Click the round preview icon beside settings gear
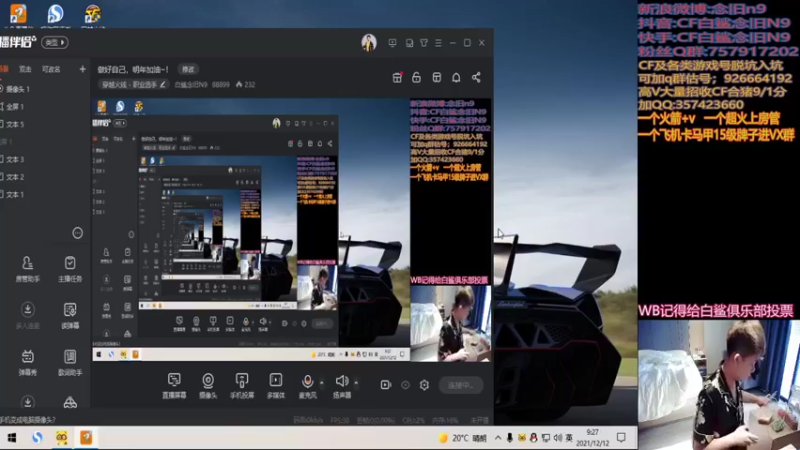The width and height of the screenshot is (800, 450). 405,385
